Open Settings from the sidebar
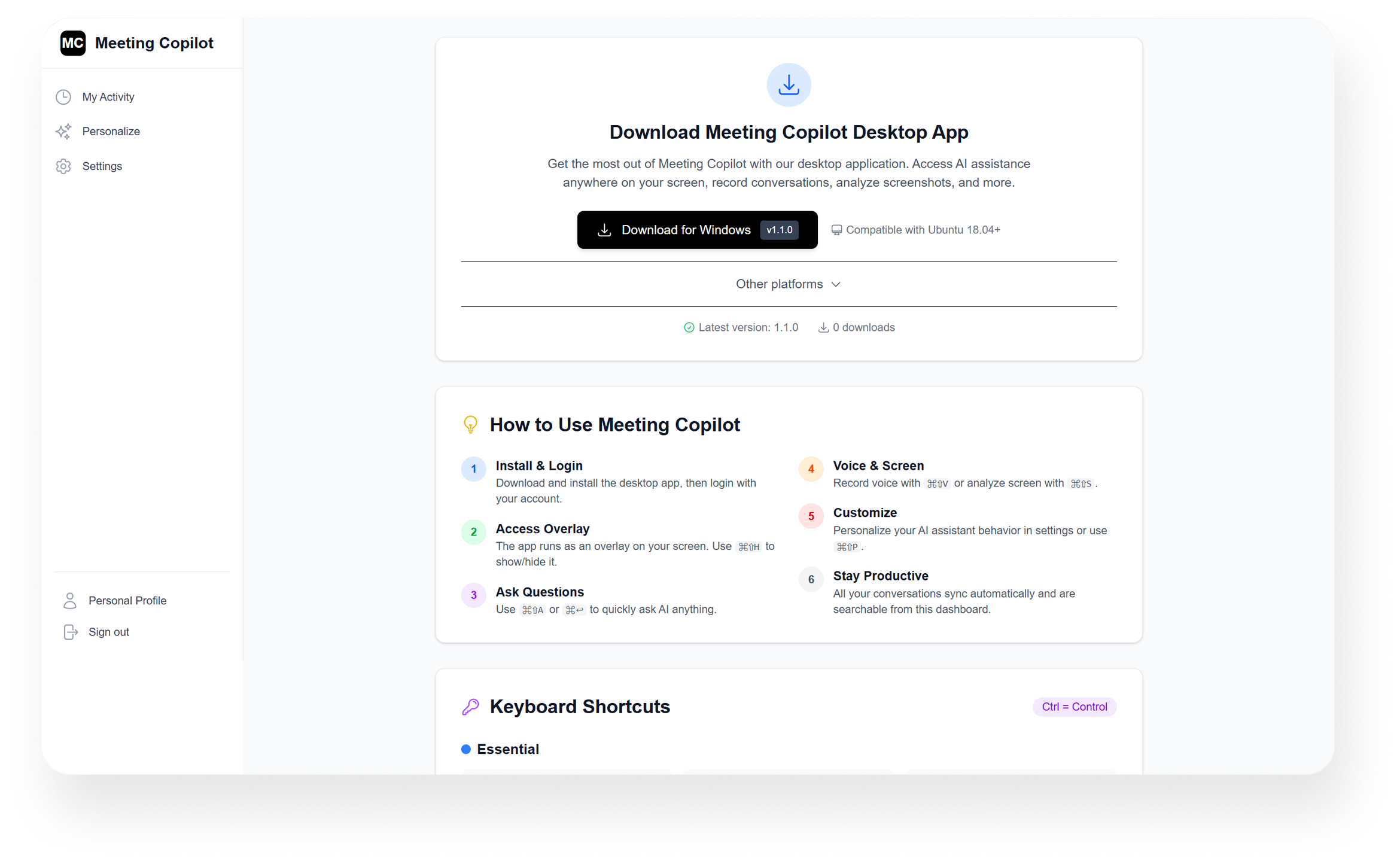Screen dimensions: 1400x864 click(102, 166)
